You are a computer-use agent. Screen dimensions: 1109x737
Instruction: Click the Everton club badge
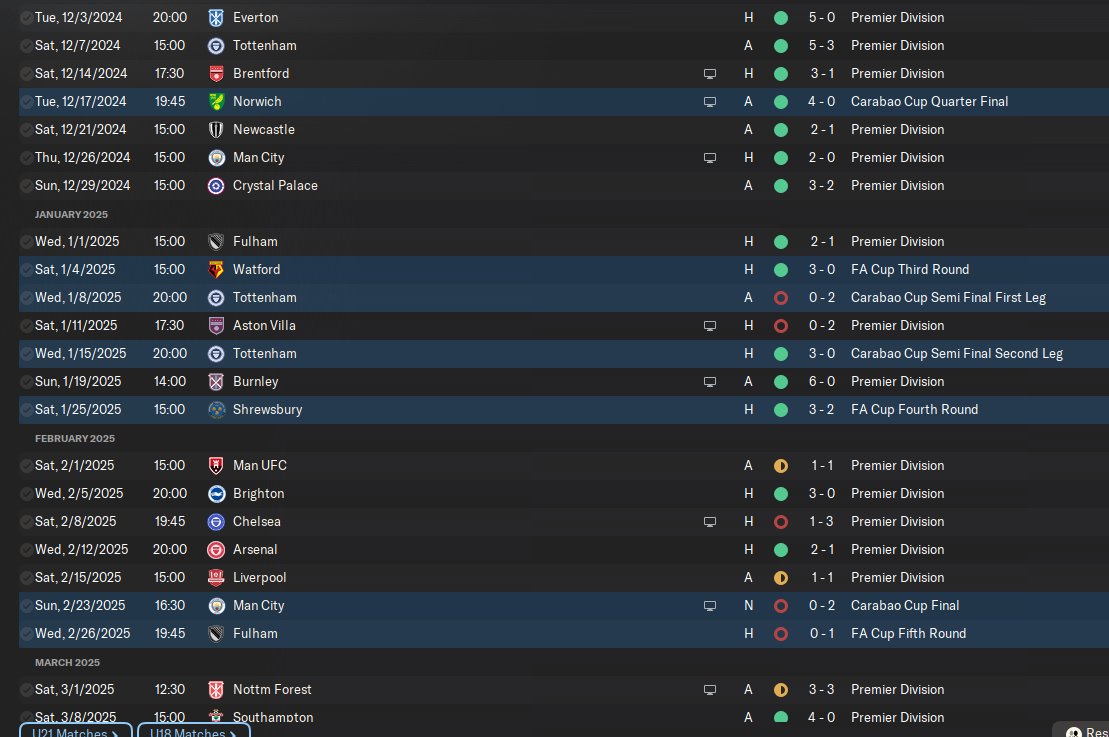pos(216,18)
